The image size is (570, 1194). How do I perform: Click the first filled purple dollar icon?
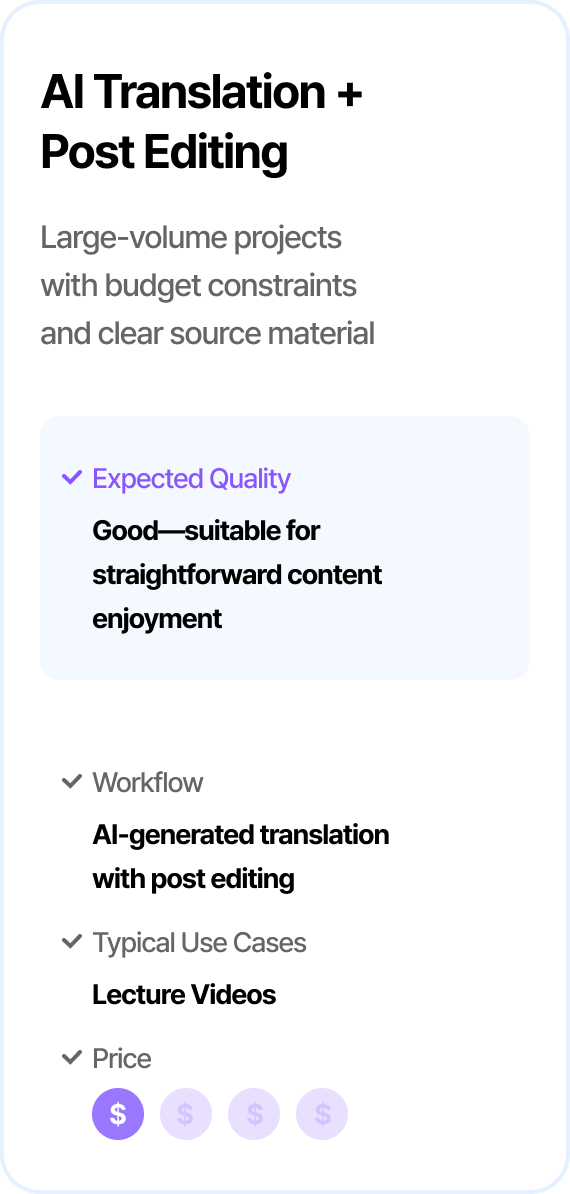(x=118, y=1114)
